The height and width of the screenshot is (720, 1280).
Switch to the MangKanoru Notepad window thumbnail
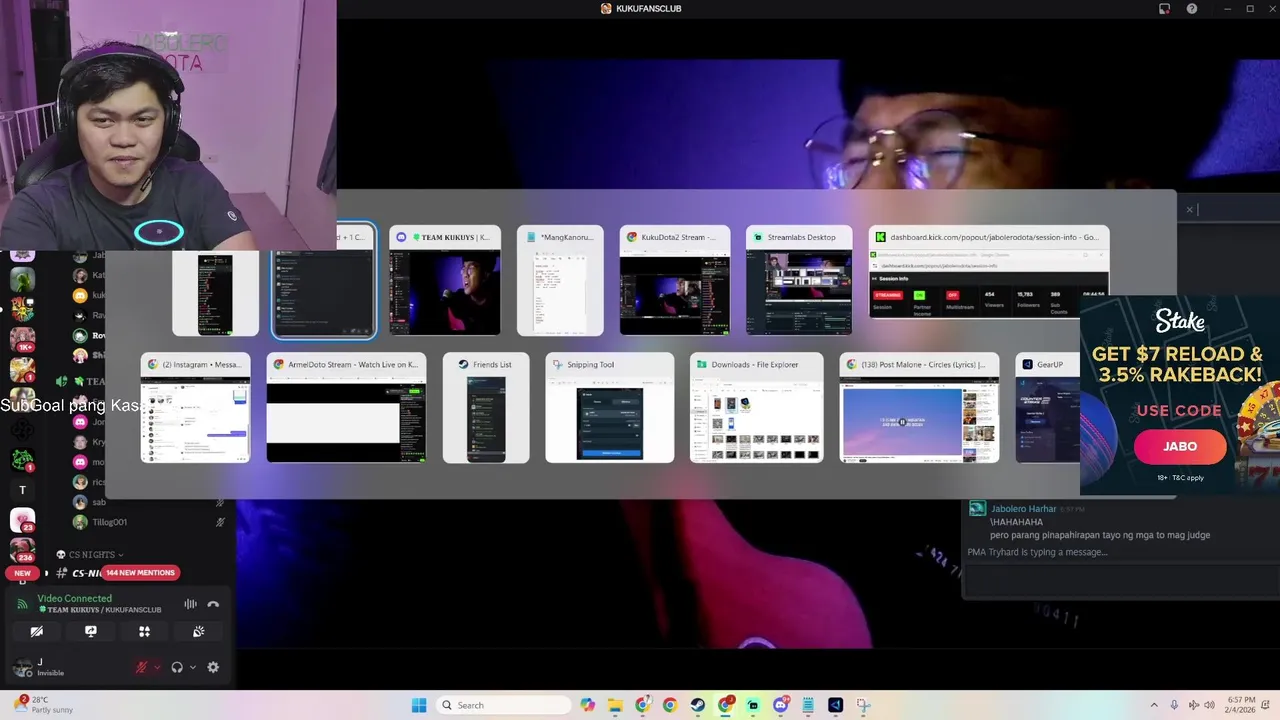[x=560, y=281]
